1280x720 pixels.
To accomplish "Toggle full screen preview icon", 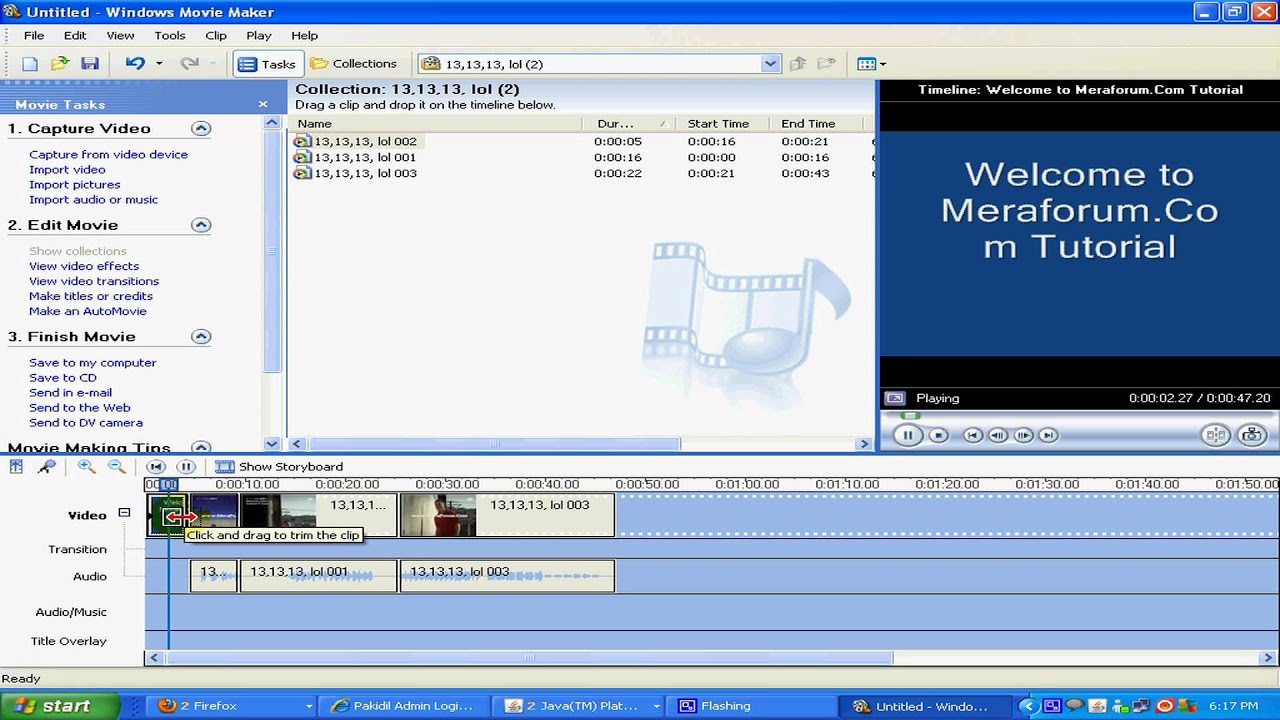I will [x=895, y=398].
